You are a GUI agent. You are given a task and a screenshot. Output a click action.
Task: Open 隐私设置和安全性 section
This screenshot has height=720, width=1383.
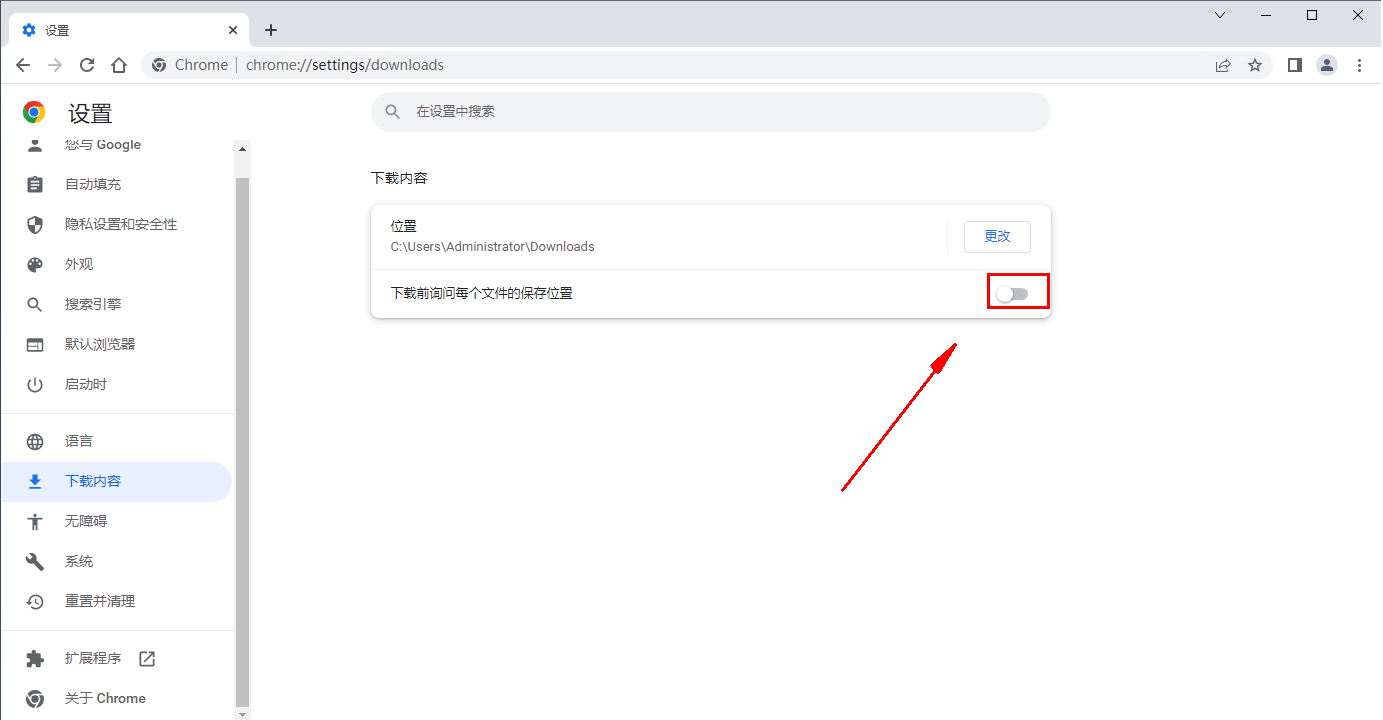coord(121,225)
